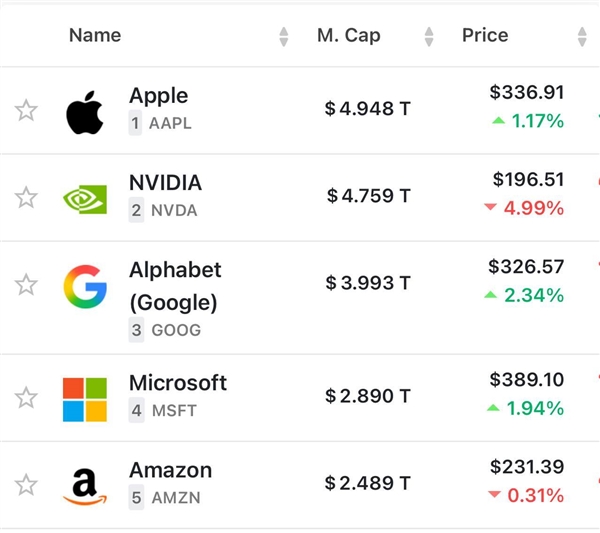Toggle the favorite star for NVIDIA
Image resolution: width=600 pixels, height=533 pixels.
(26, 197)
